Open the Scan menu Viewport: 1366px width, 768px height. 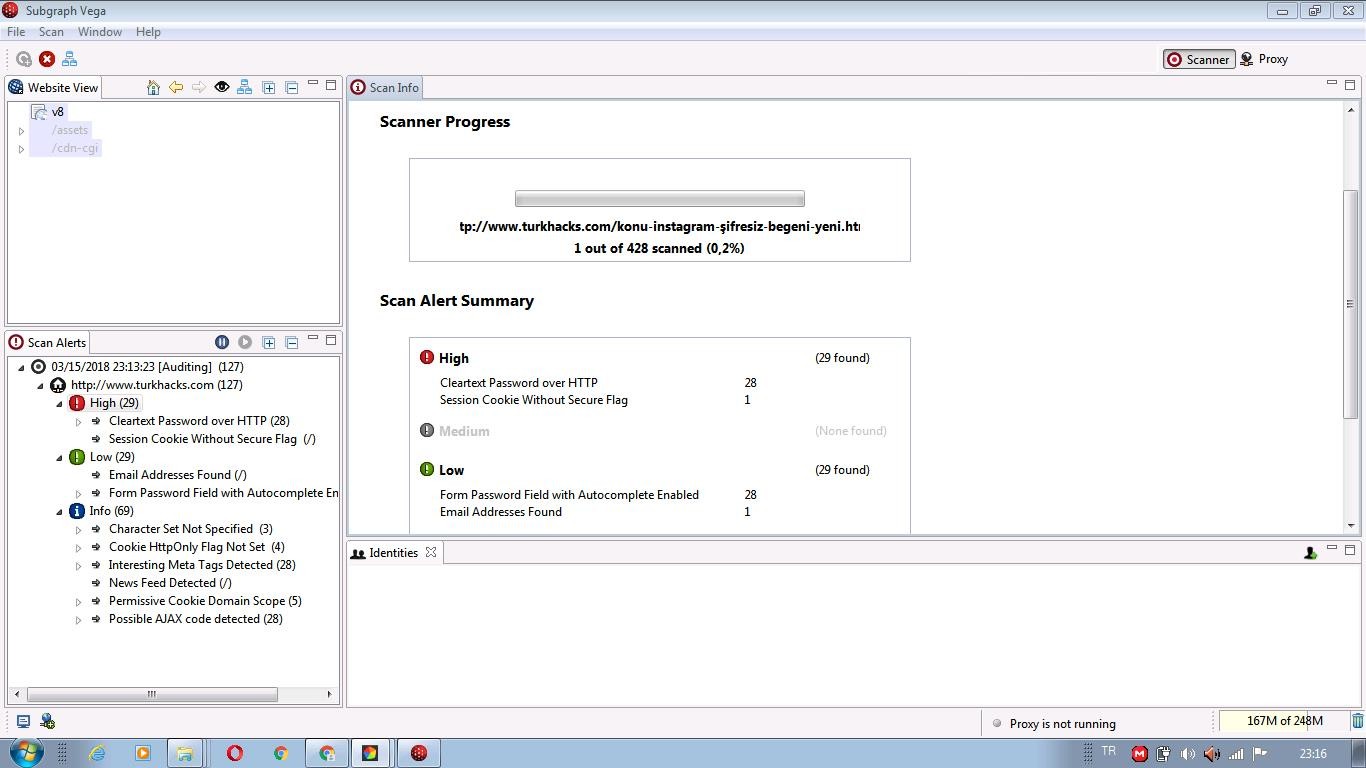point(51,32)
